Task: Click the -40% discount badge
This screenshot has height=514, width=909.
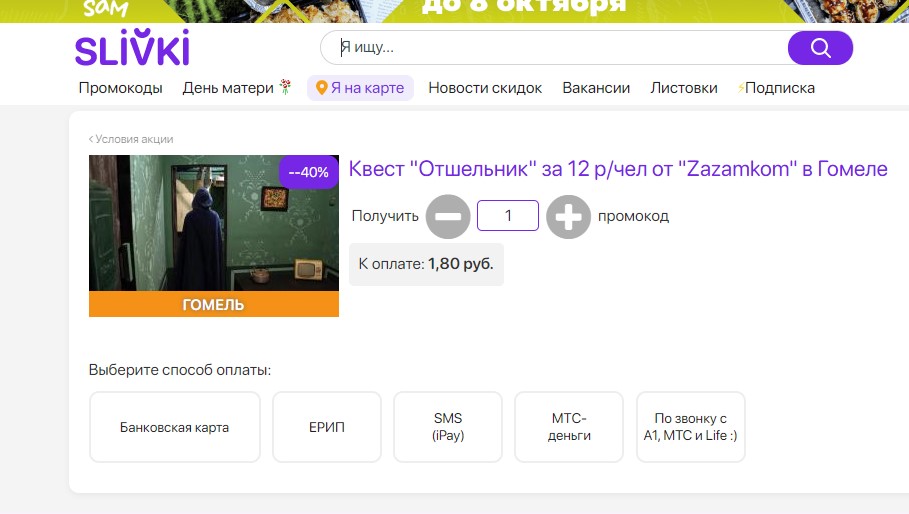Action: pyautogui.click(x=308, y=172)
